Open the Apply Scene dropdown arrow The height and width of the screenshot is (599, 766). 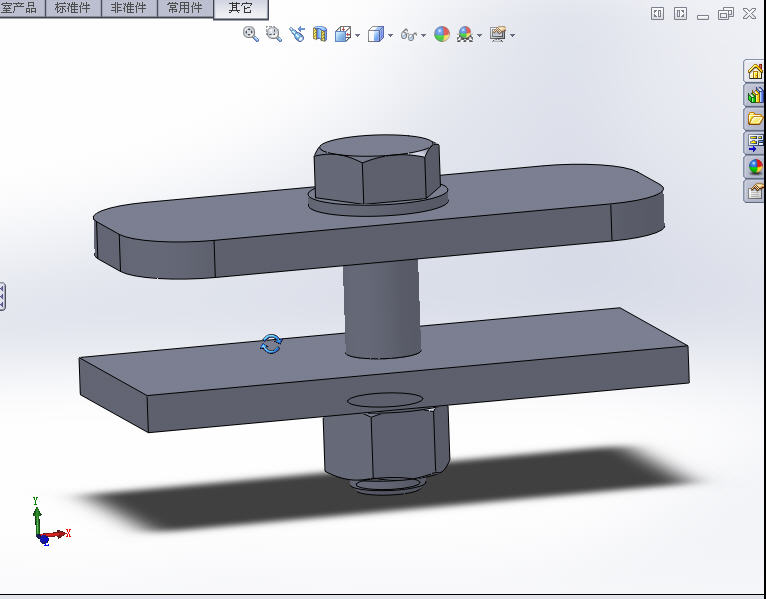480,35
